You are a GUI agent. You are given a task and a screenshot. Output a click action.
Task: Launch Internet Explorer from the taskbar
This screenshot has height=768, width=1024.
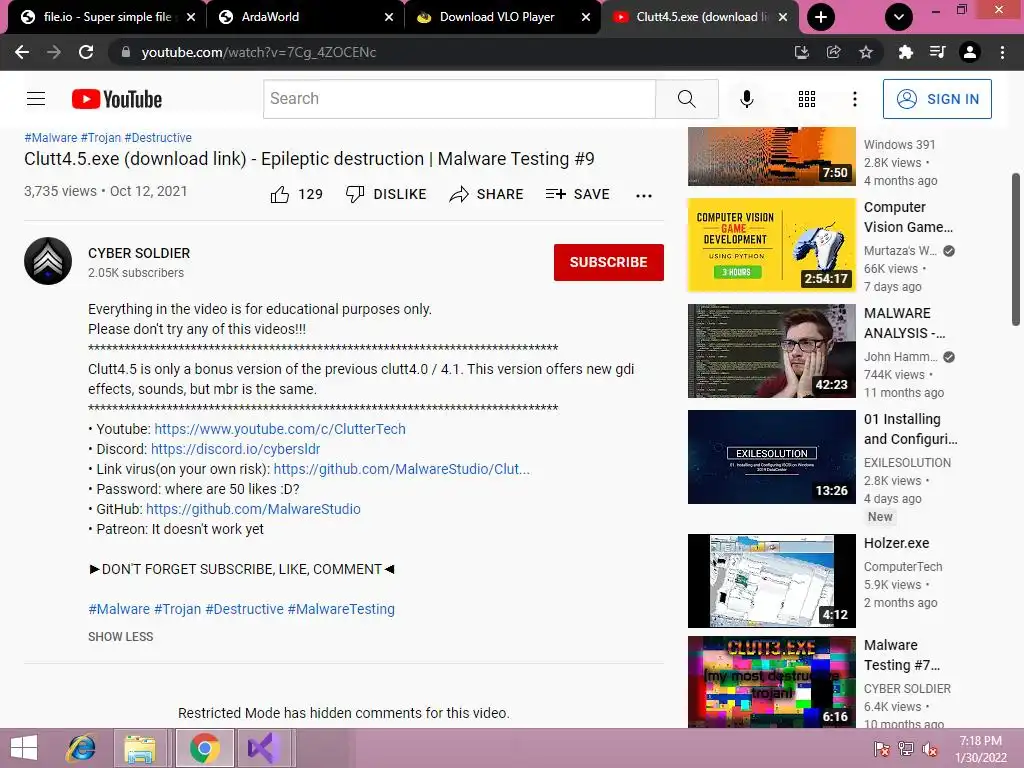coord(82,748)
